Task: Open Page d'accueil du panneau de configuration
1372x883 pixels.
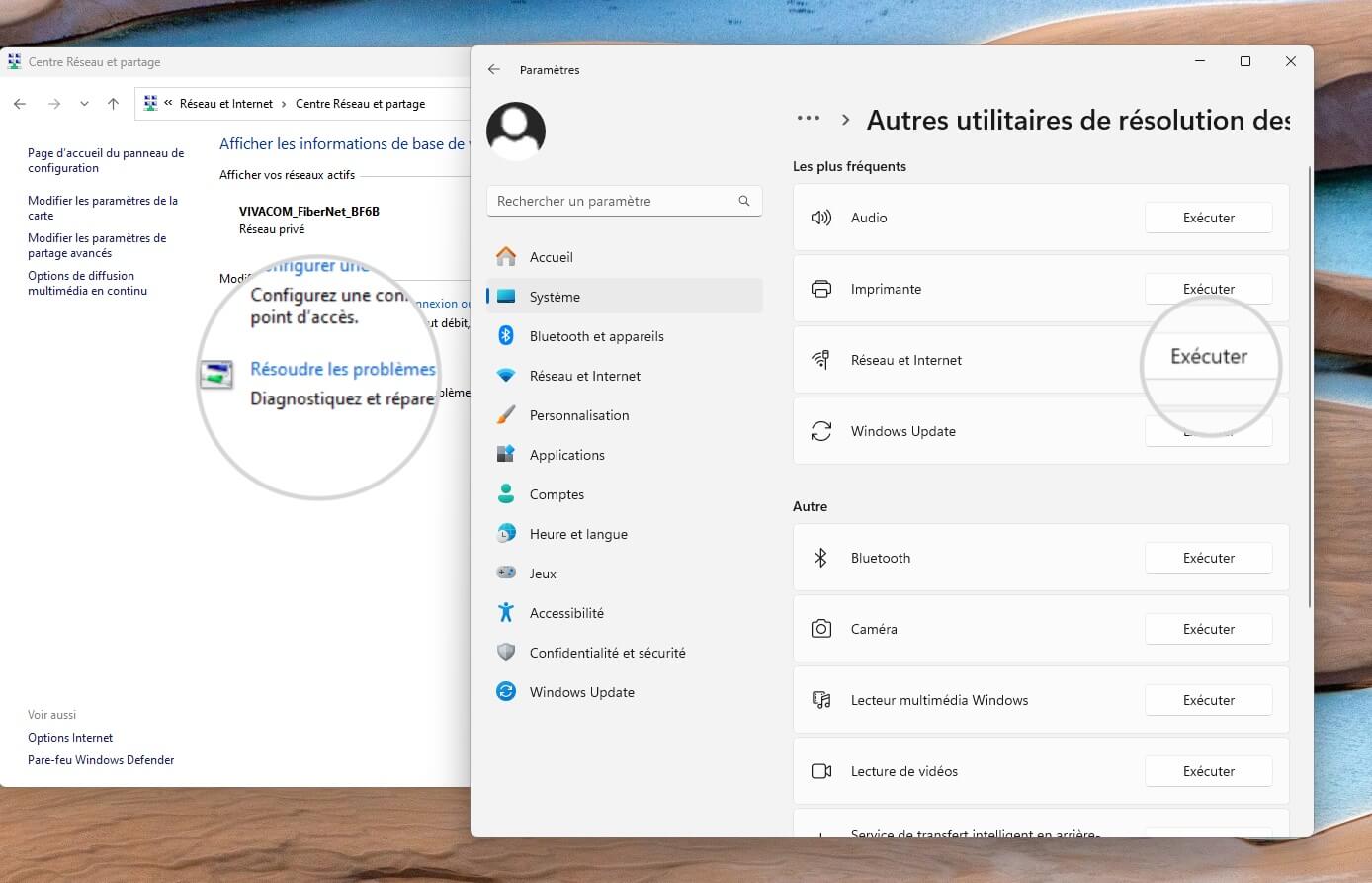Action: [106, 161]
